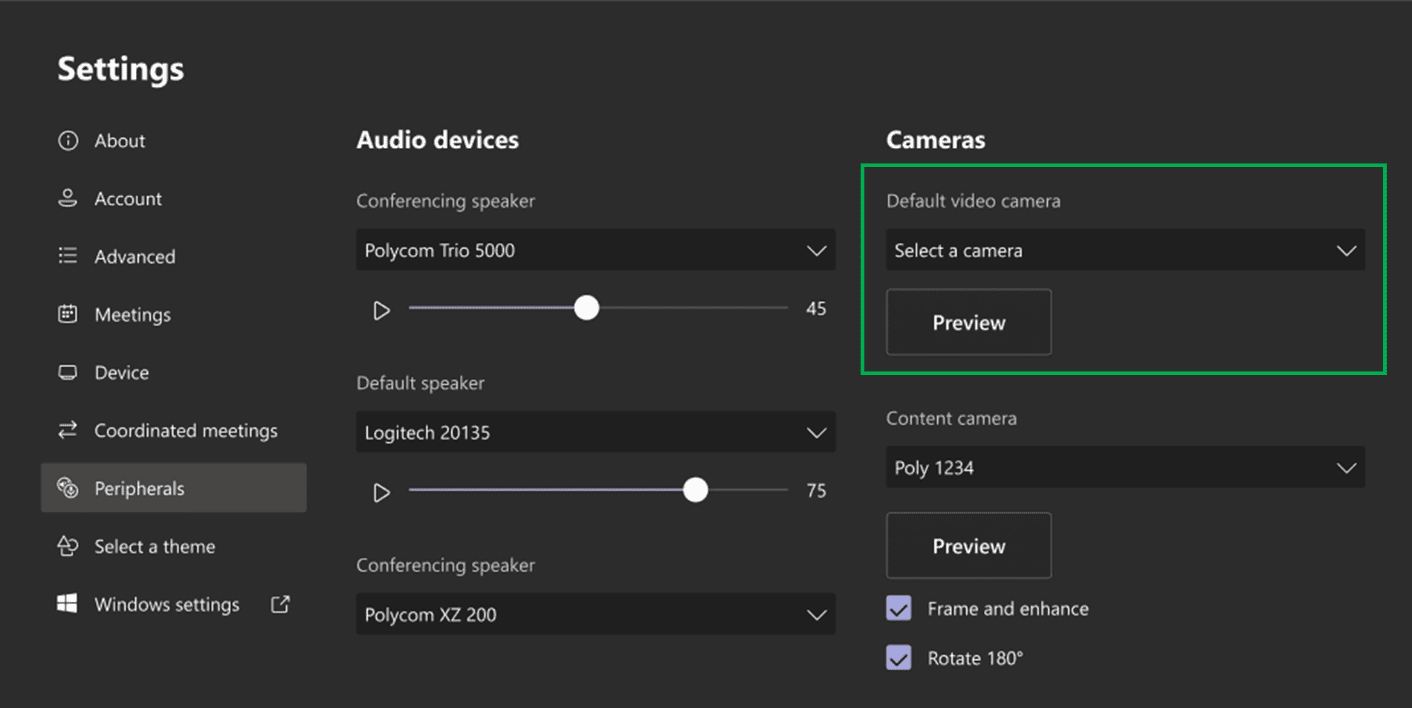Click the Coordinated meetings arrows icon
This screenshot has width=1412, height=708.
pos(67,430)
